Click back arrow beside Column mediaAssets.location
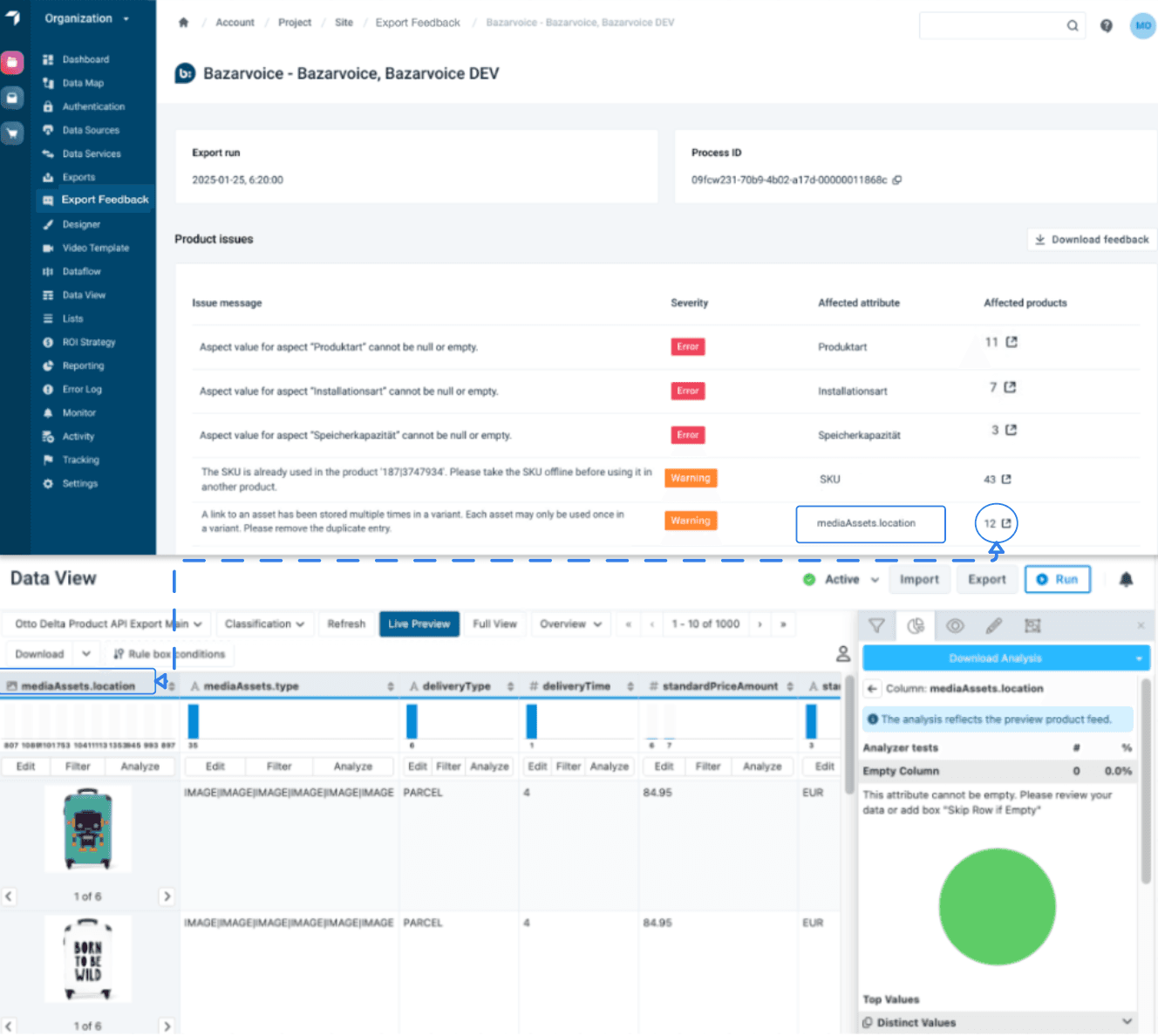The height and width of the screenshot is (1036, 1158). click(x=872, y=688)
